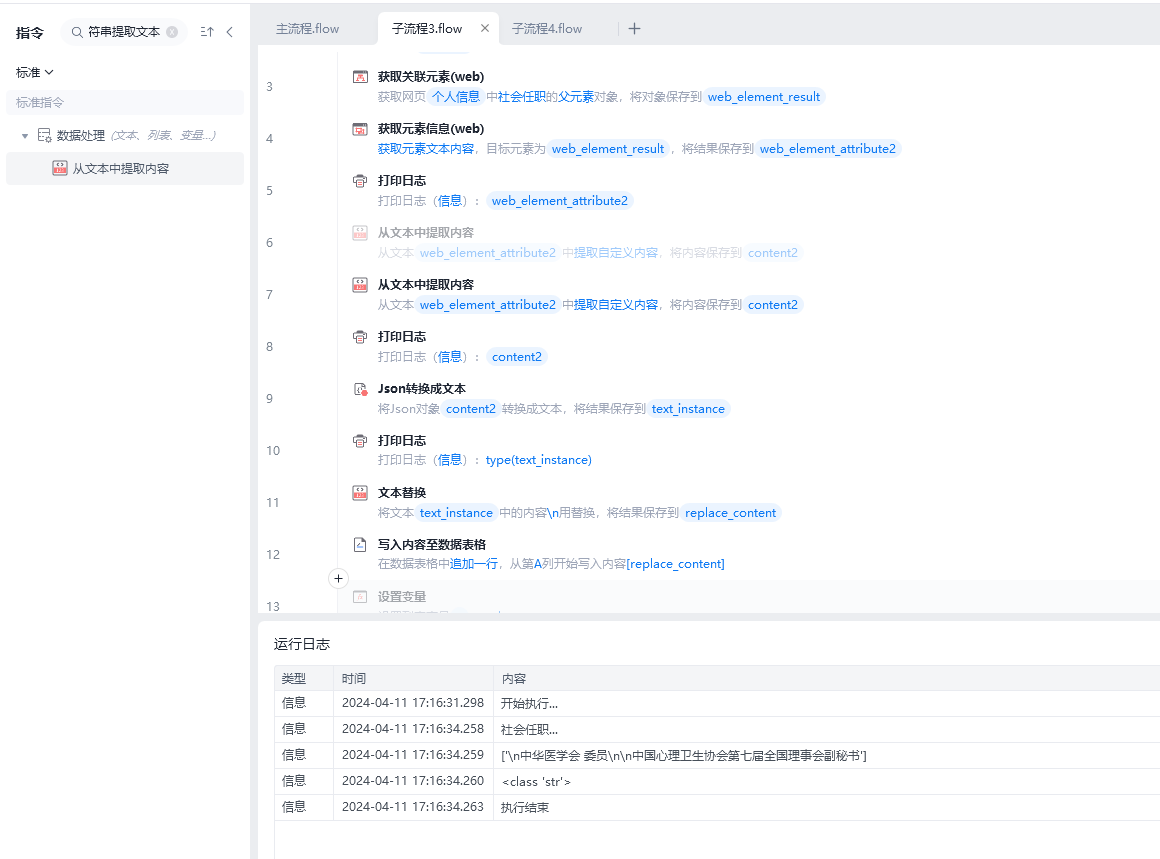Open the 标准 dropdown
The image size is (1160, 859).
pyautogui.click(x=35, y=73)
